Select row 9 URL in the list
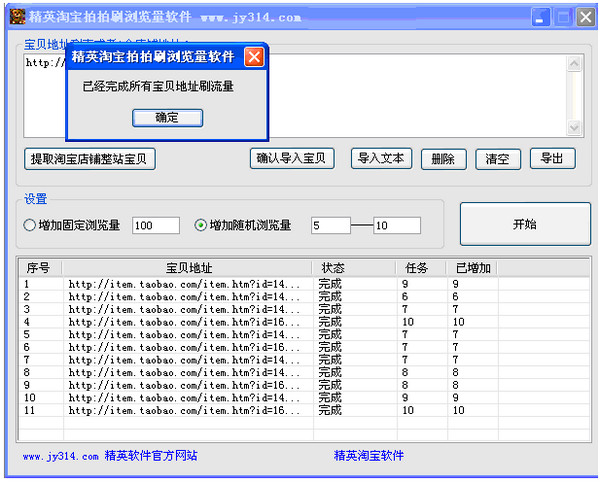 (x=184, y=385)
